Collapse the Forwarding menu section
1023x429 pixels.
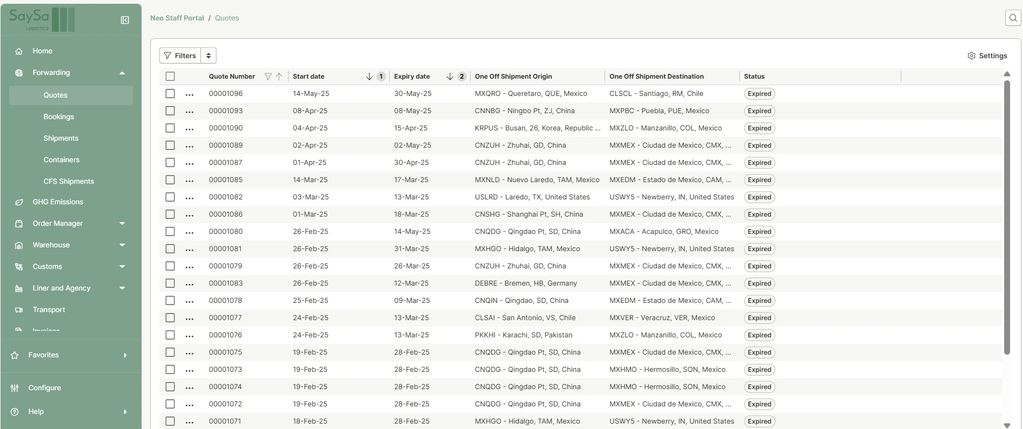pos(122,73)
